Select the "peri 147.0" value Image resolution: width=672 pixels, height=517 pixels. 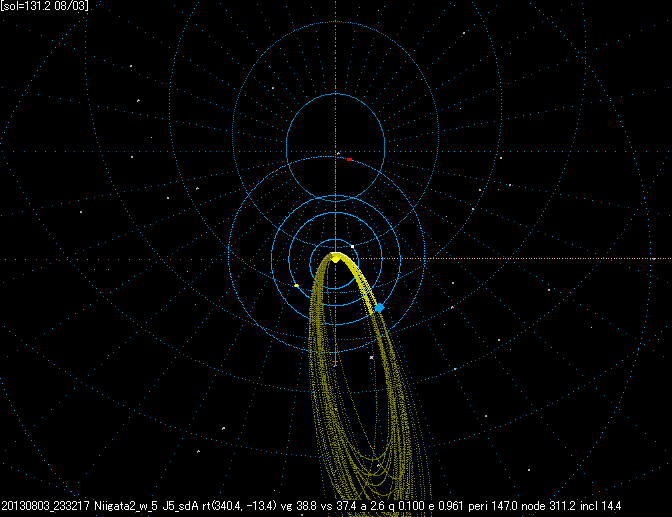493,506
